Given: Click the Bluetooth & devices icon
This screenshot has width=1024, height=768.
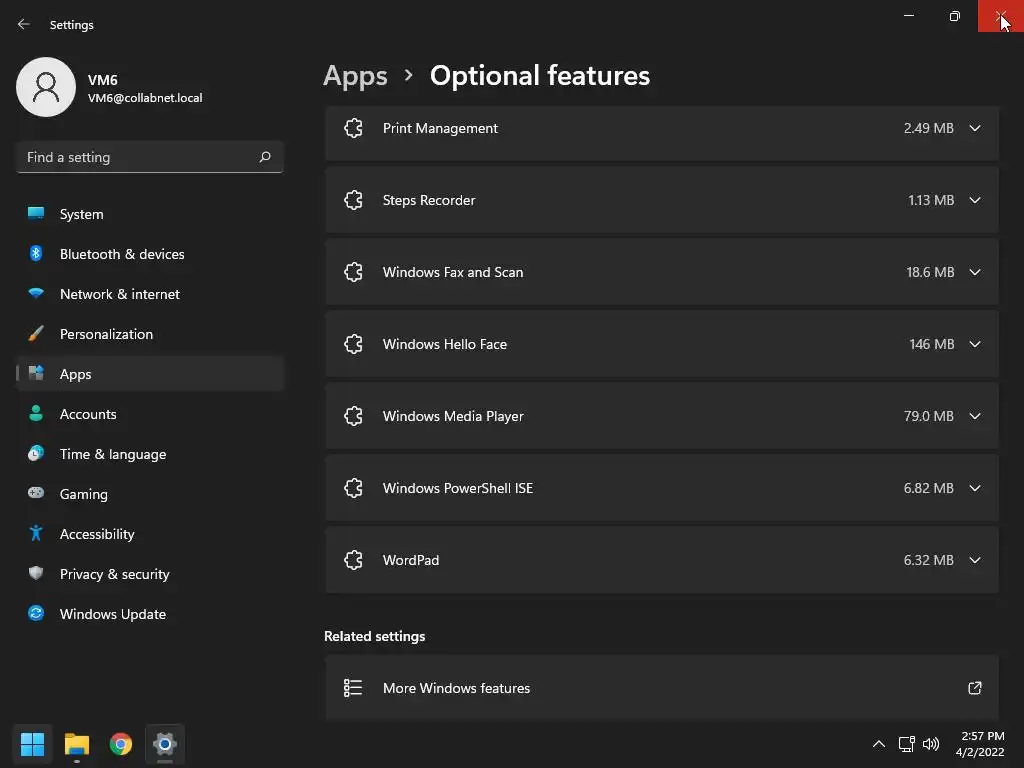Looking at the screenshot, I should (x=36, y=254).
